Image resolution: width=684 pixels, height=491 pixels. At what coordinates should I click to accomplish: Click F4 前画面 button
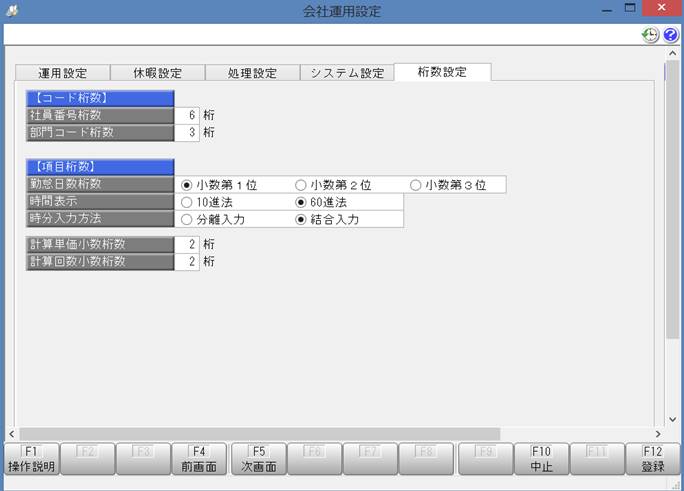coord(199,459)
